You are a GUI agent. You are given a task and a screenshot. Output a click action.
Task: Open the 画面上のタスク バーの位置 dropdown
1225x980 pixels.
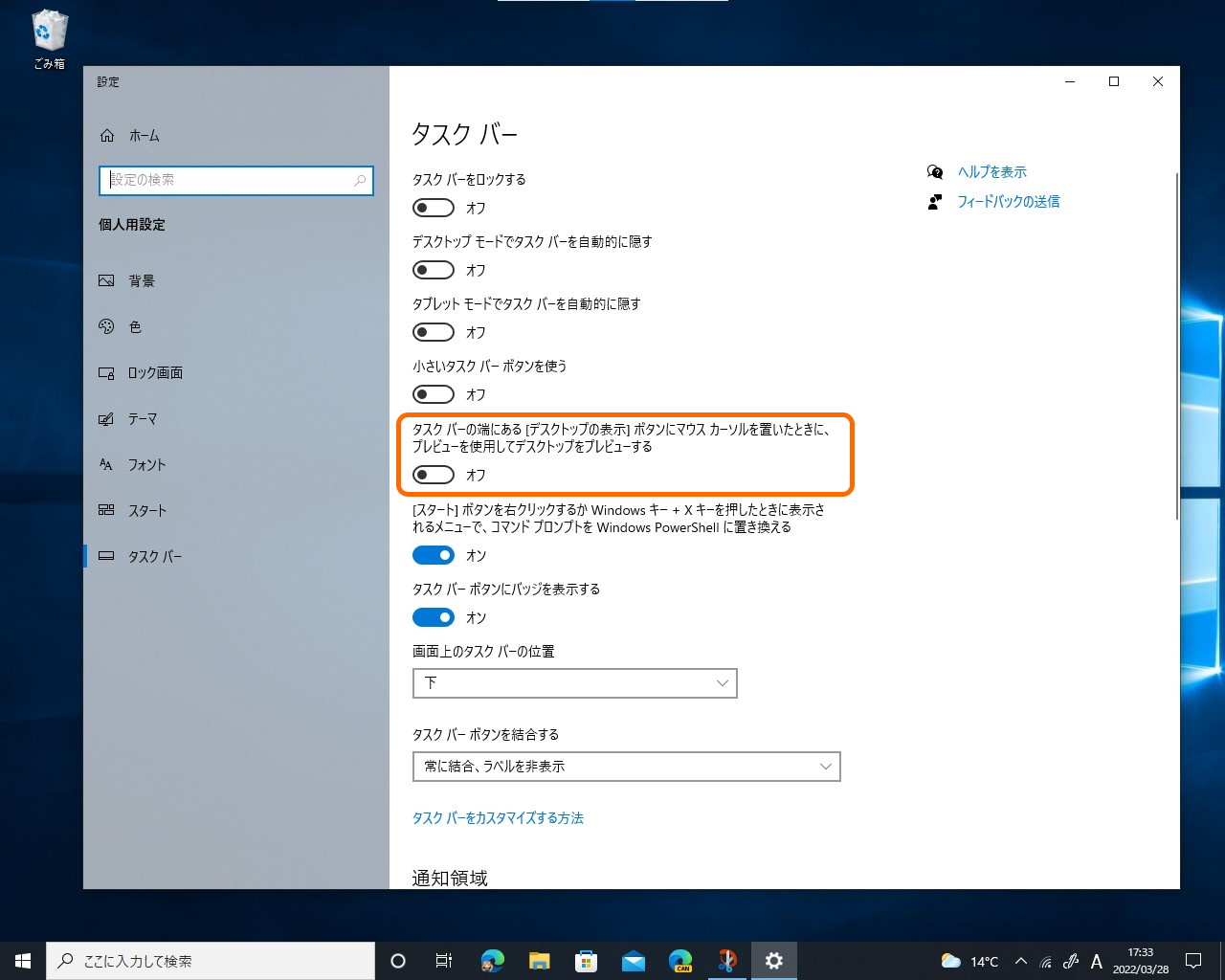[x=574, y=683]
